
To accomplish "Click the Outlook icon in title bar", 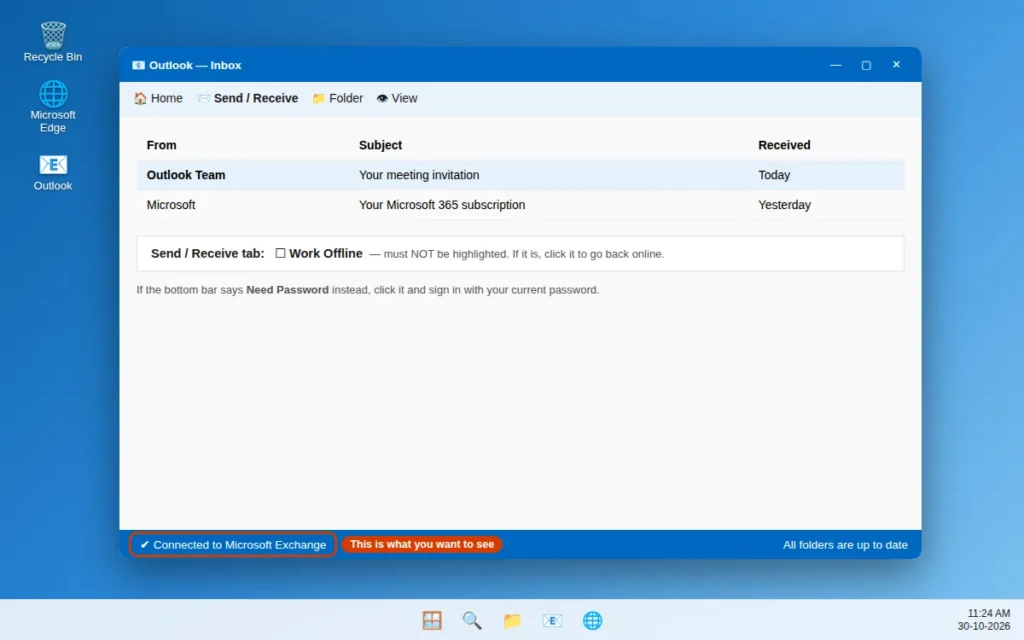I will pos(138,65).
